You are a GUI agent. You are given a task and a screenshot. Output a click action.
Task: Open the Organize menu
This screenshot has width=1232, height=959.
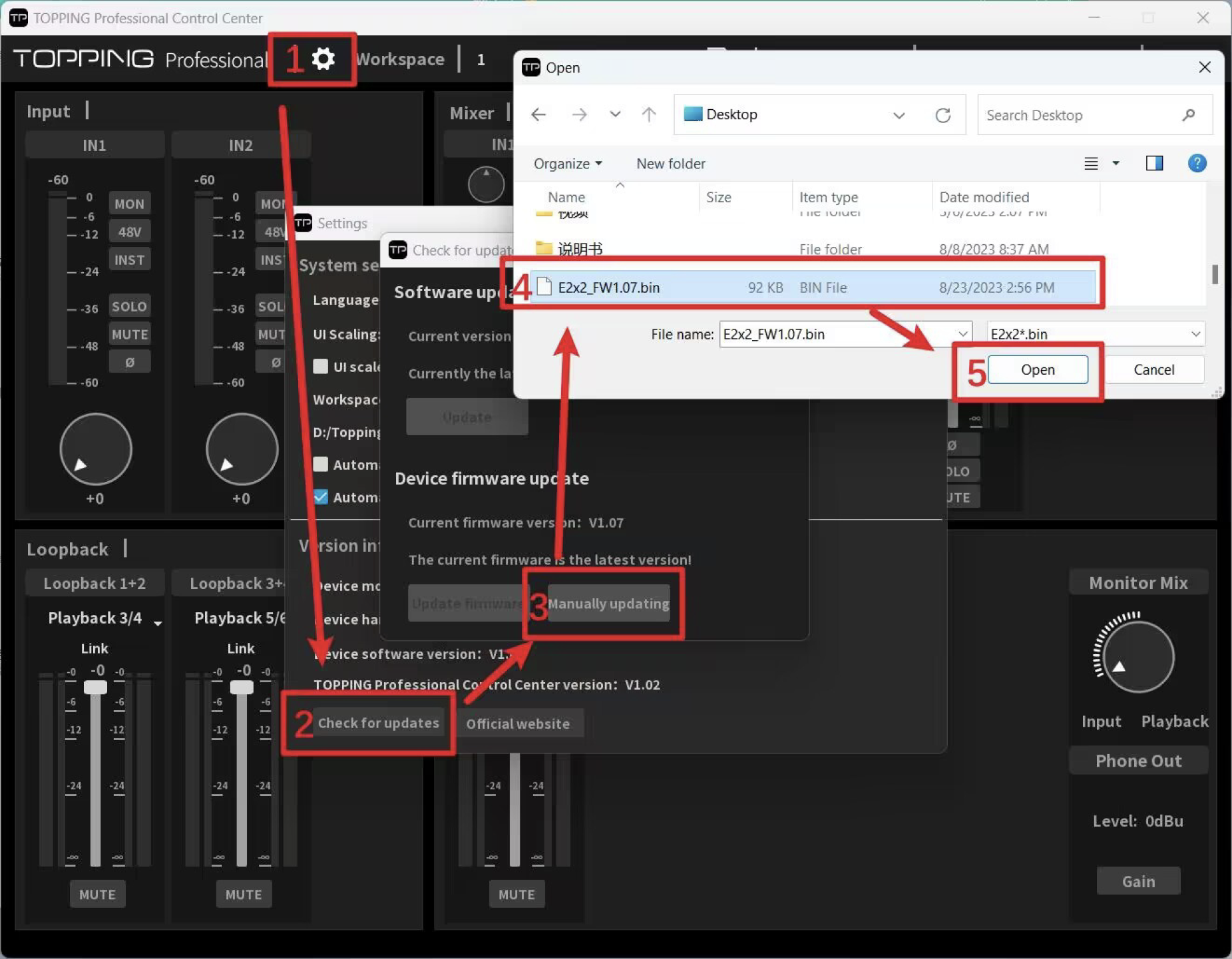(x=567, y=164)
